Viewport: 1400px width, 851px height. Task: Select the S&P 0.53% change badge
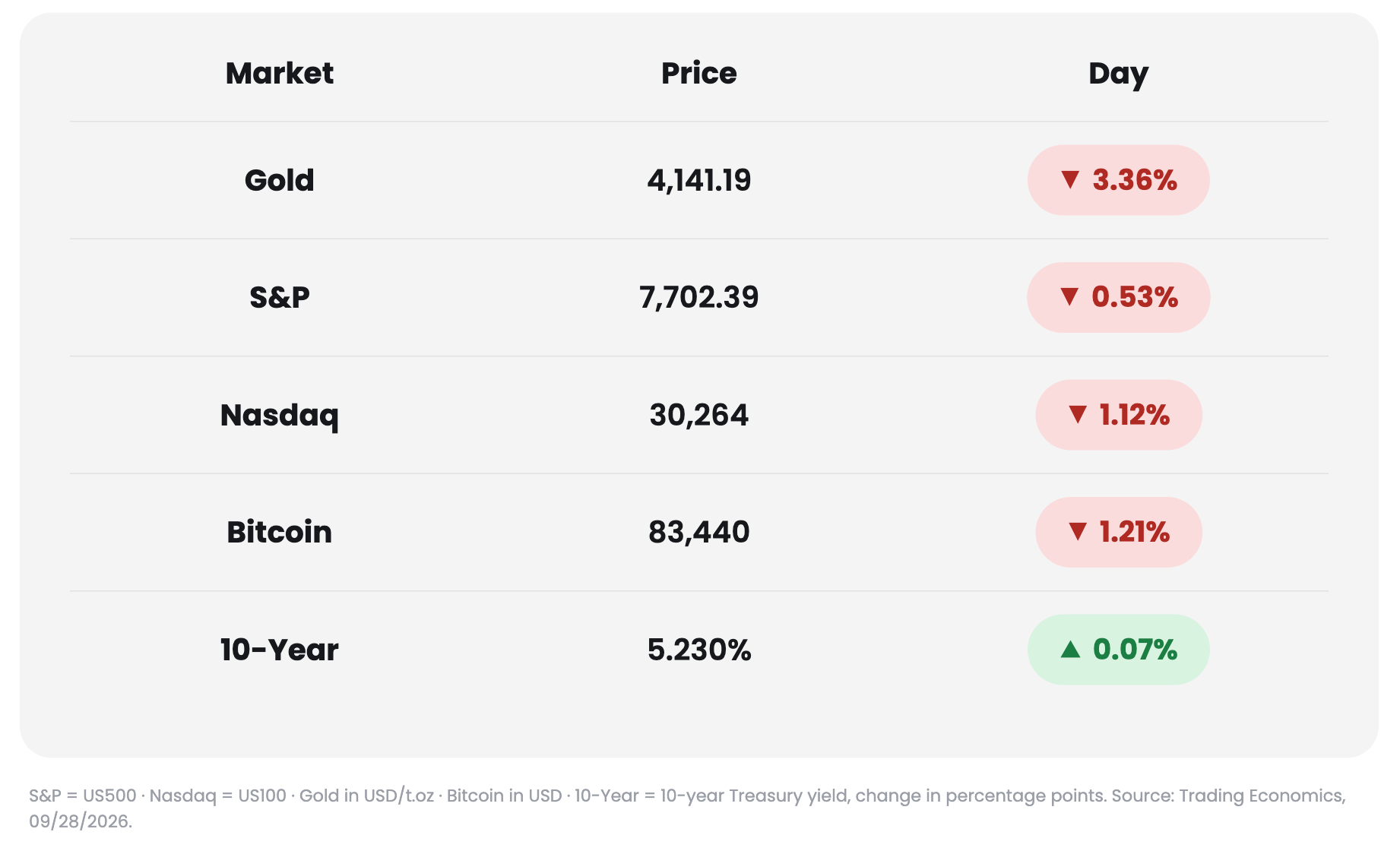(1118, 297)
